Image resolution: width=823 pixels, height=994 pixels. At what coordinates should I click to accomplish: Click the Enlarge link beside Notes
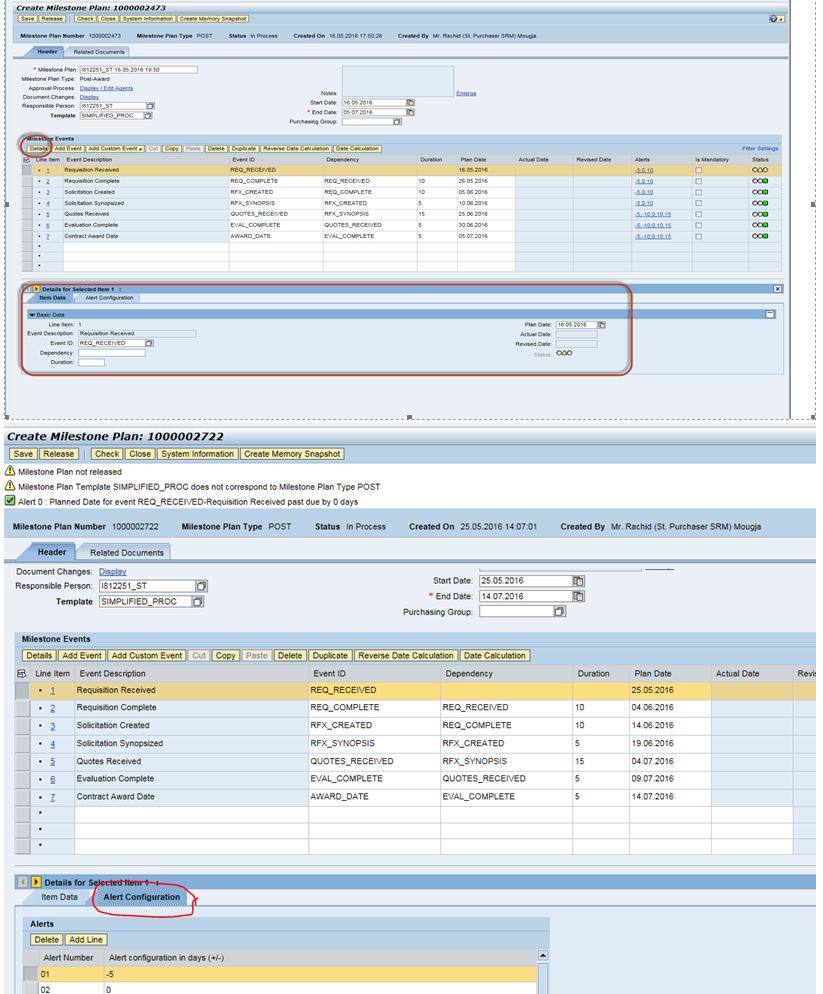click(x=466, y=93)
